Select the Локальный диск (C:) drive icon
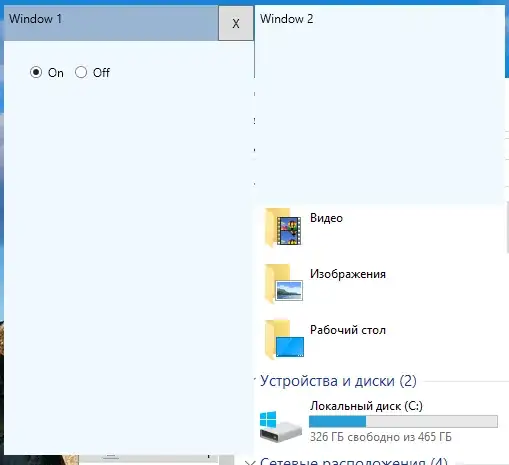 [281, 427]
